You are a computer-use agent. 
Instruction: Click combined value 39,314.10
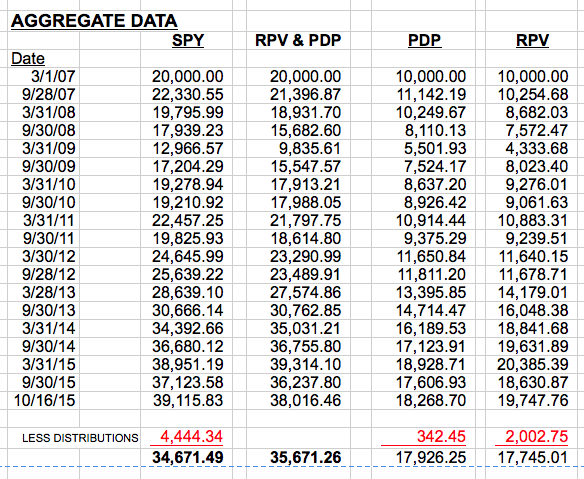305,364
